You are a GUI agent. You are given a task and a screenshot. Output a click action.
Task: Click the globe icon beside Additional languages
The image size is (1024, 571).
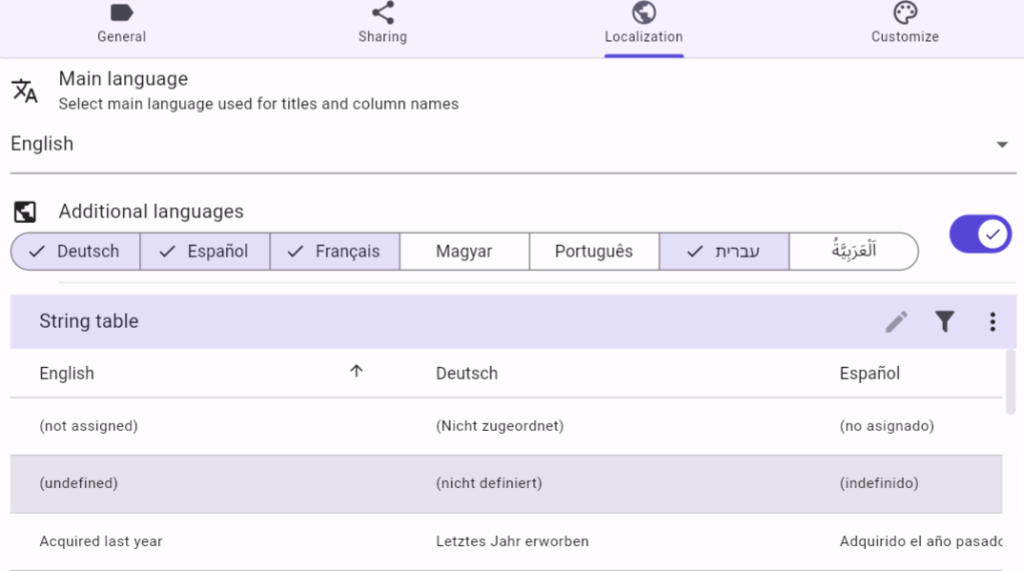point(25,212)
